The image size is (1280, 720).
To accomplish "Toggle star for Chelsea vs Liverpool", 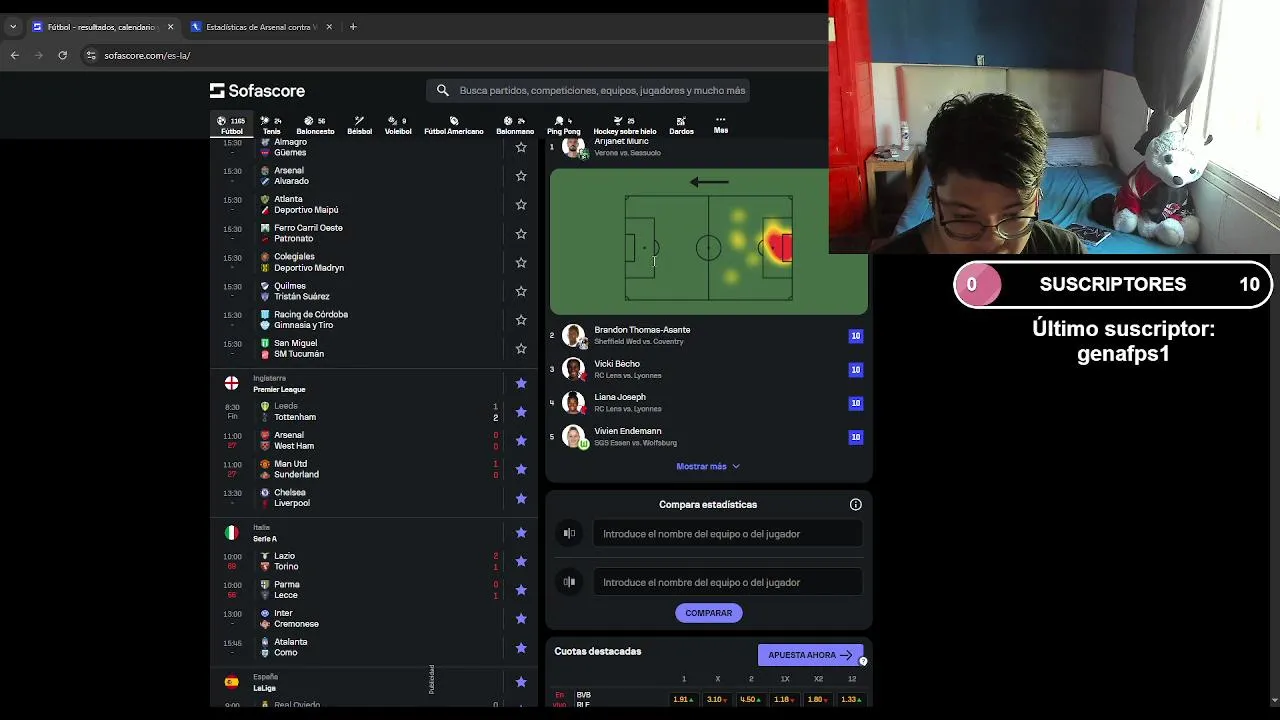I will tap(521, 498).
